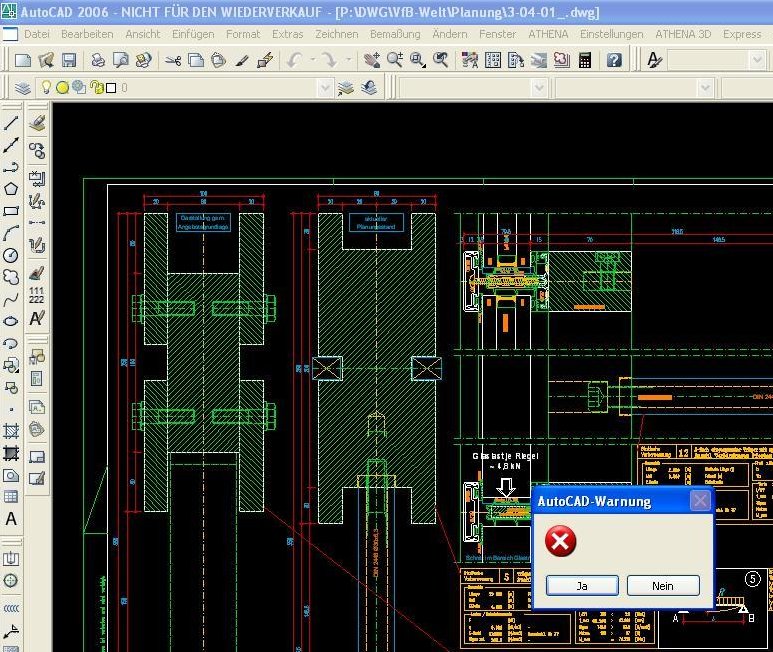This screenshot has width=773, height=652.
Task: Open the linetype control dropdown
Action: (x=705, y=89)
